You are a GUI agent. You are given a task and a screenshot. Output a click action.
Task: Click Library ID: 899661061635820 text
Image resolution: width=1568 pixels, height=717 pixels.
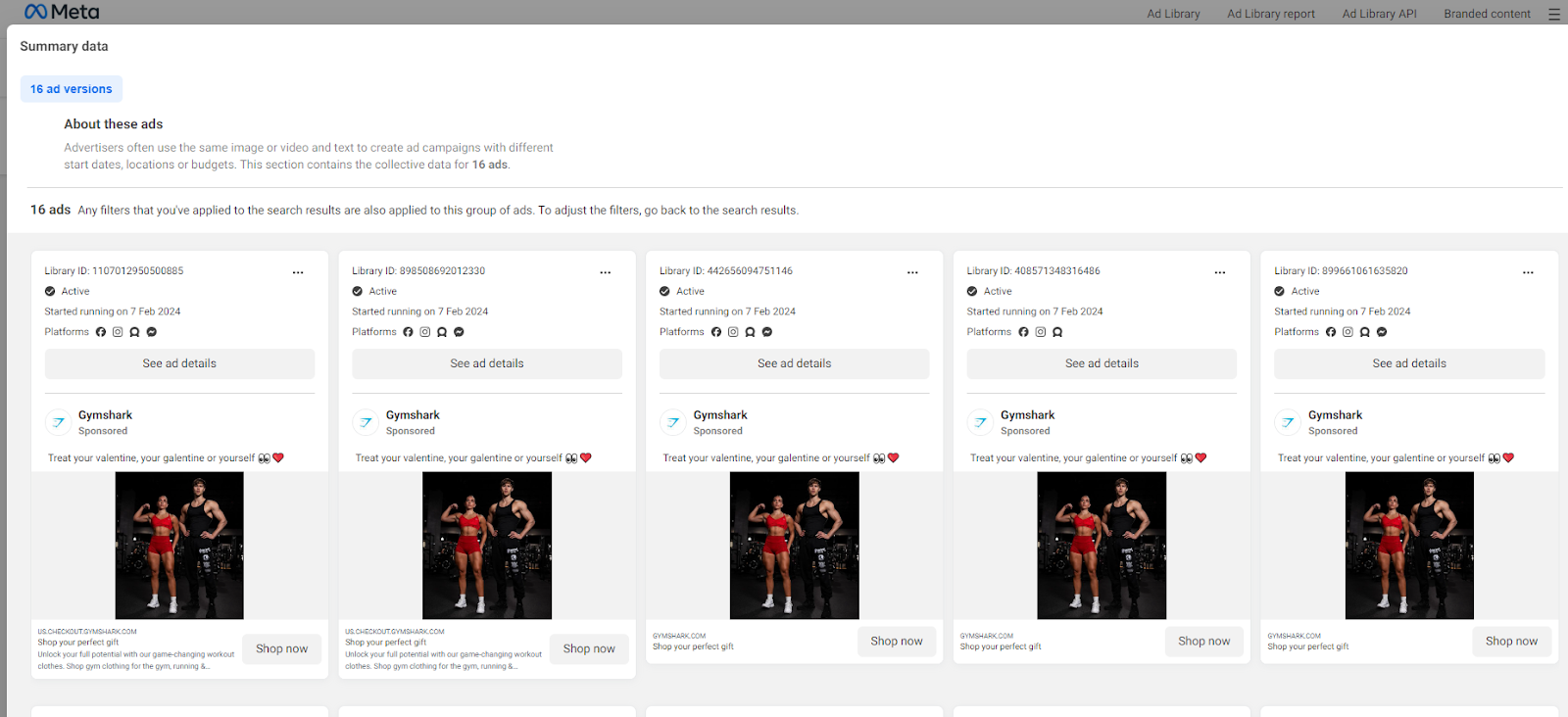point(1341,271)
